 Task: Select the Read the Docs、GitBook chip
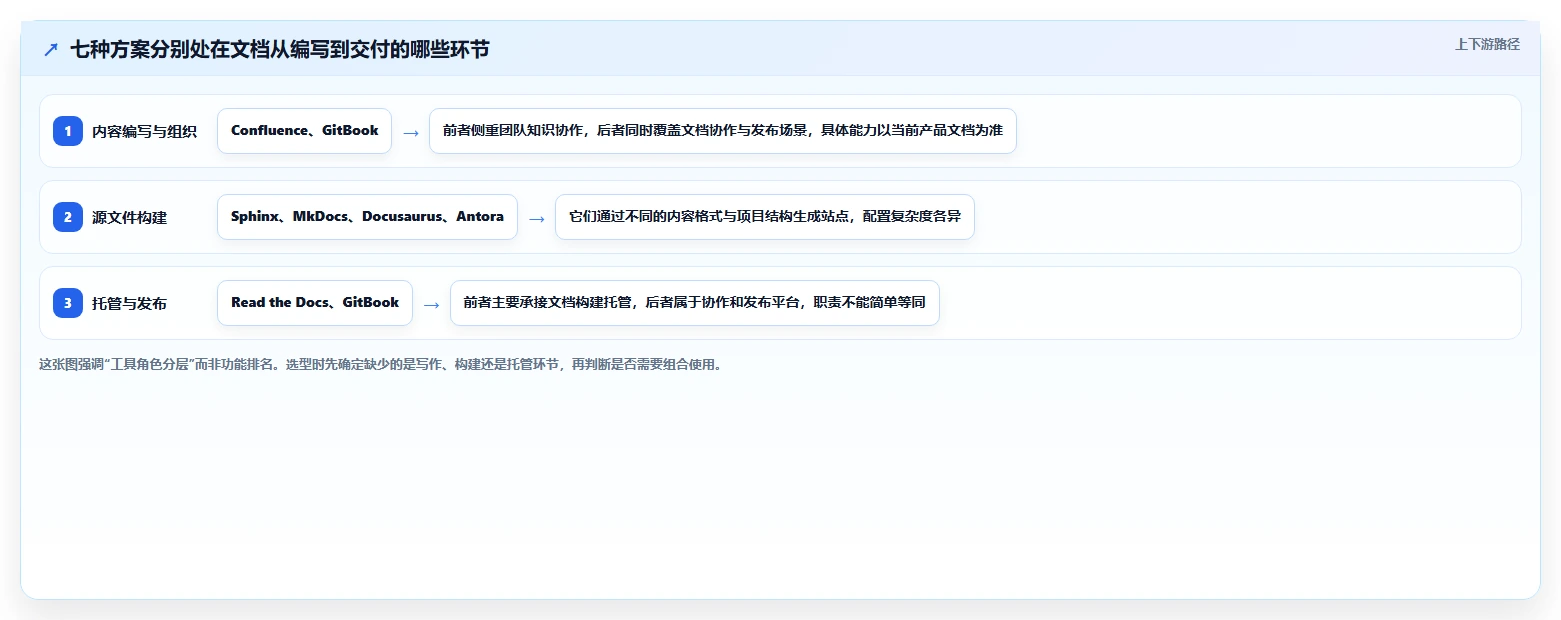pyautogui.click(x=315, y=303)
